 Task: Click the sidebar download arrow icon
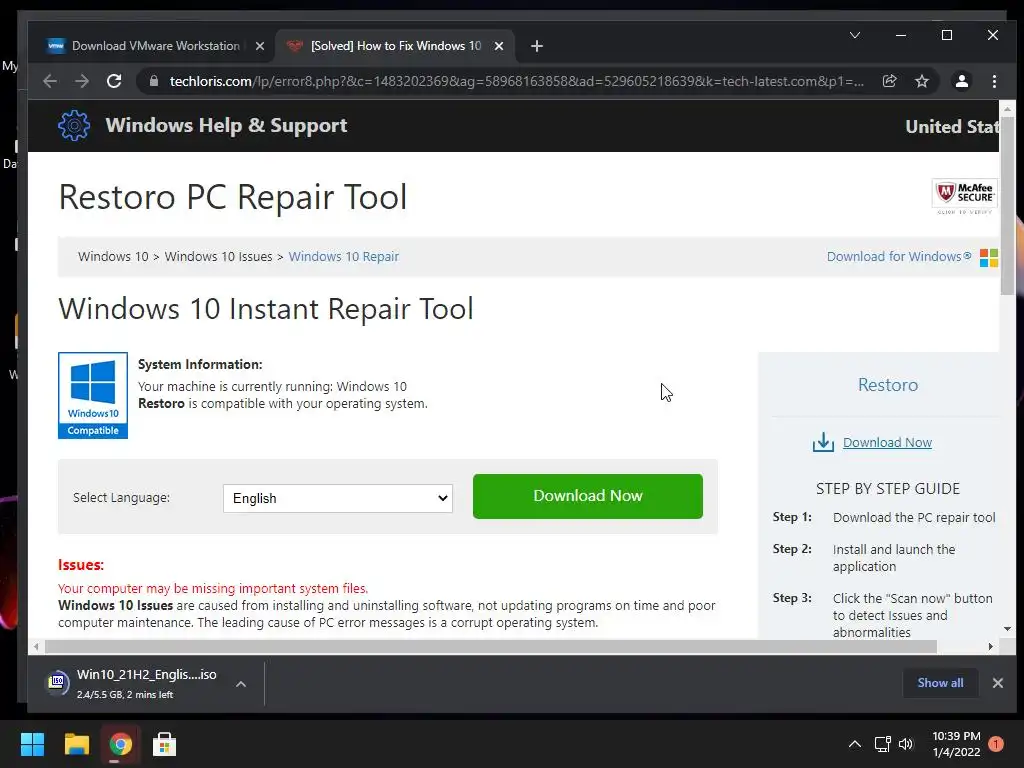click(x=823, y=442)
